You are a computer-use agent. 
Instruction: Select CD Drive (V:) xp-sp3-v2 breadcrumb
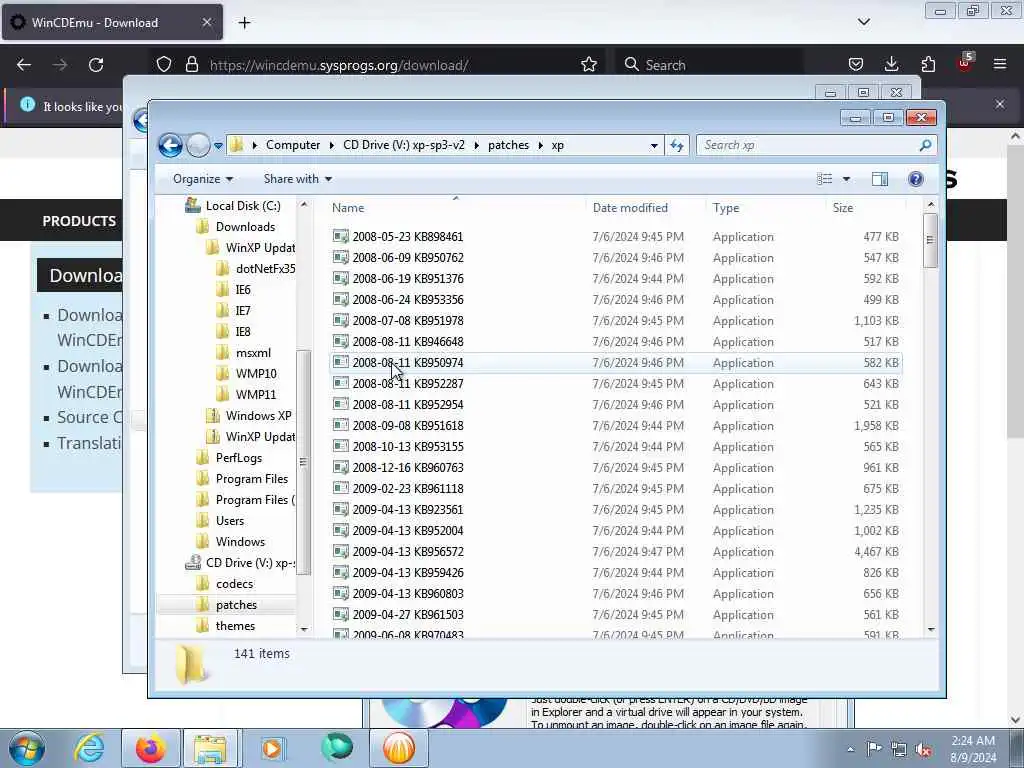(x=404, y=145)
